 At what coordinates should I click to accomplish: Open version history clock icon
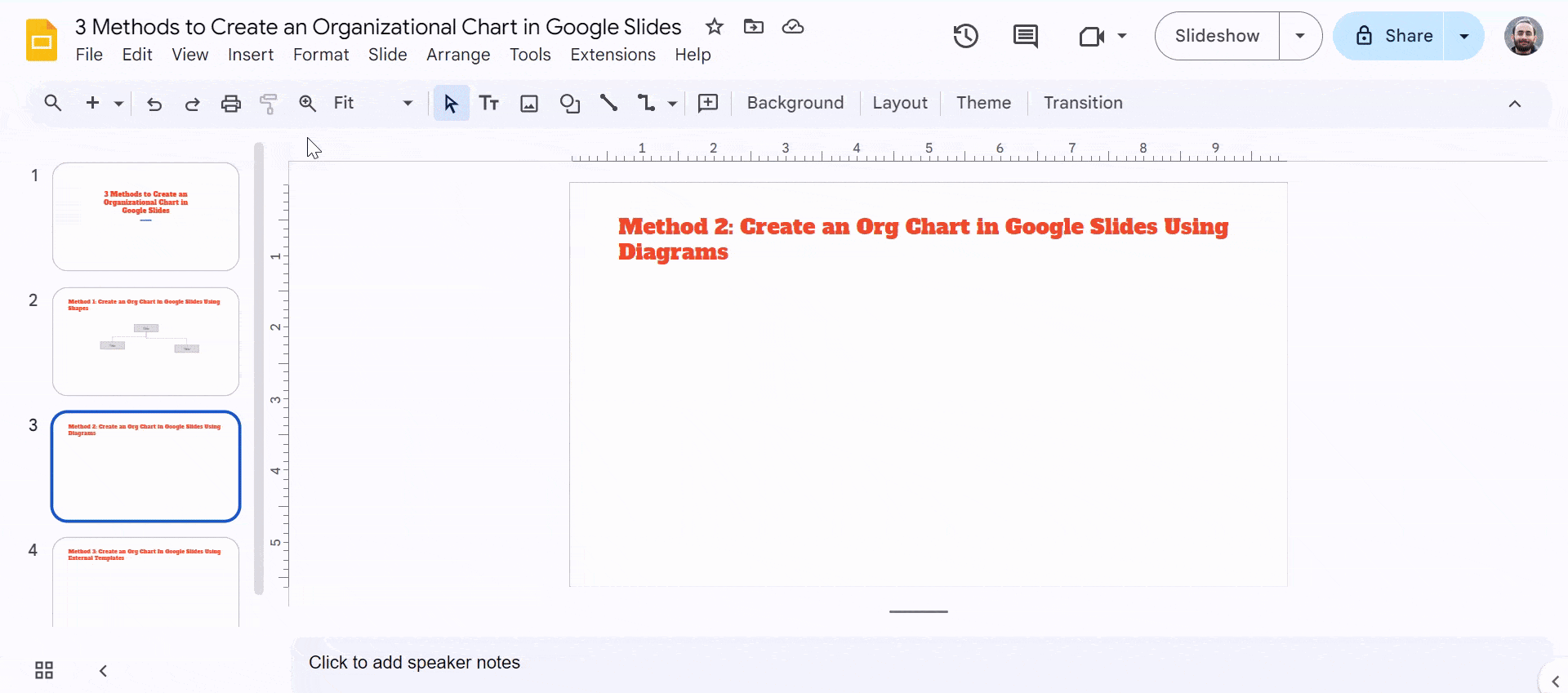tap(965, 36)
